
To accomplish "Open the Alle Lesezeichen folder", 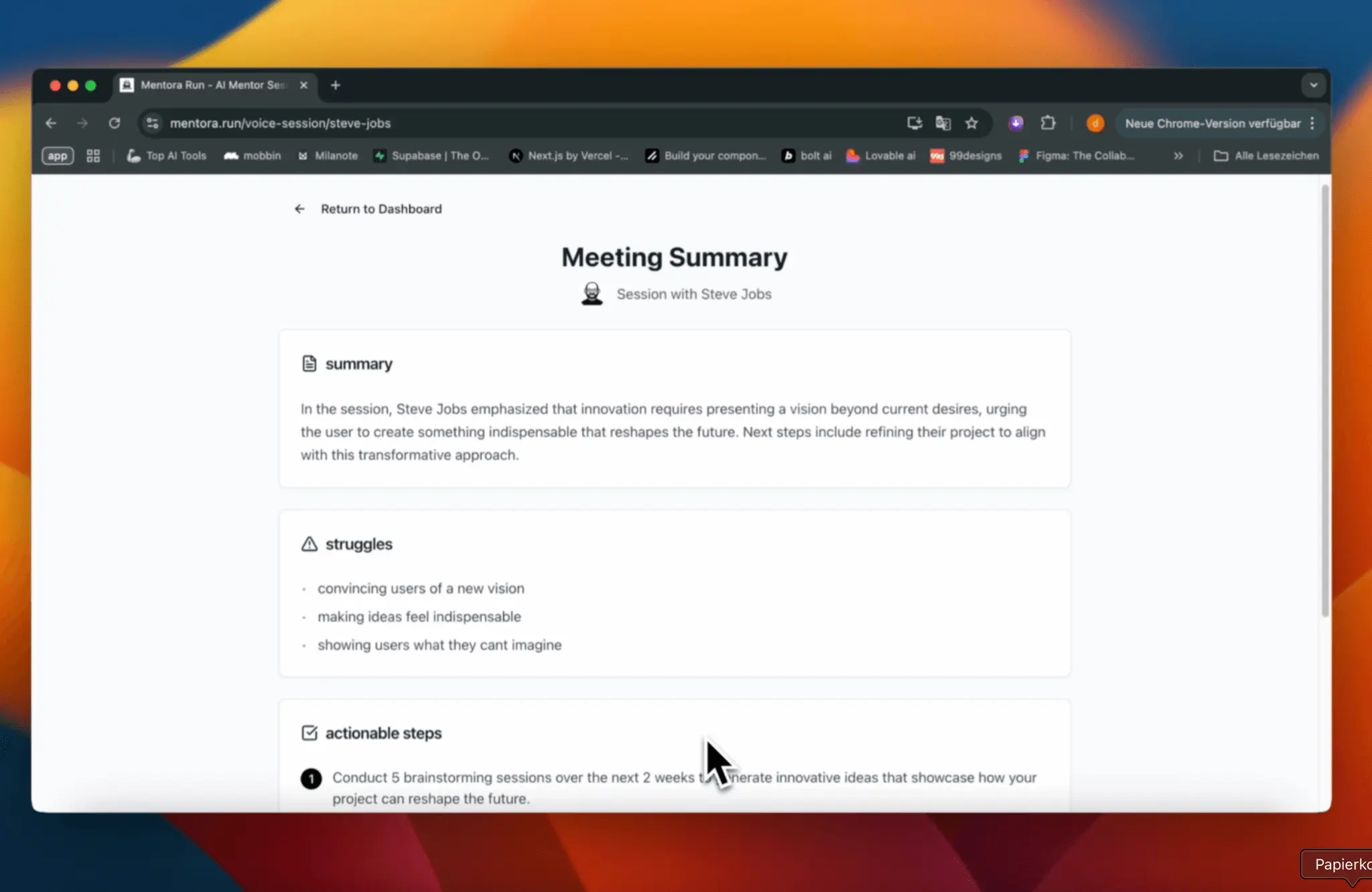I will click(x=1265, y=155).
